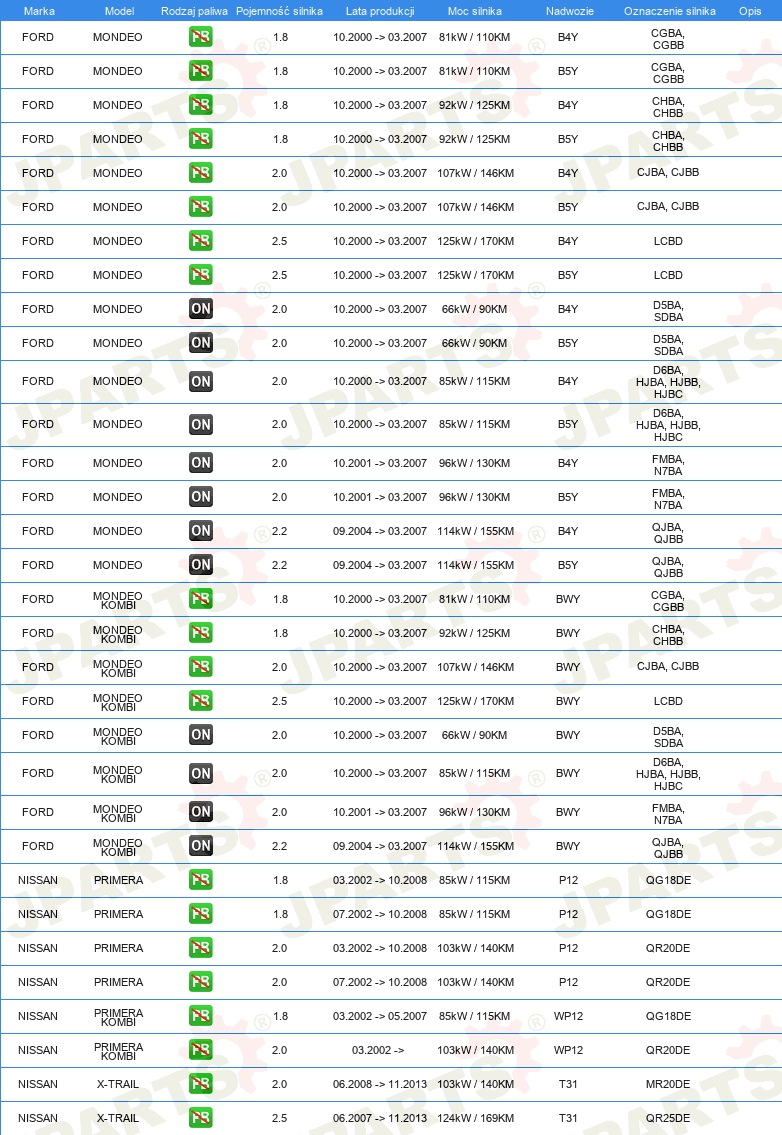Click BWY body cell in Kombi 114kW row
The width and height of the screenshot is (782, 1135).
tap(568, 846)
